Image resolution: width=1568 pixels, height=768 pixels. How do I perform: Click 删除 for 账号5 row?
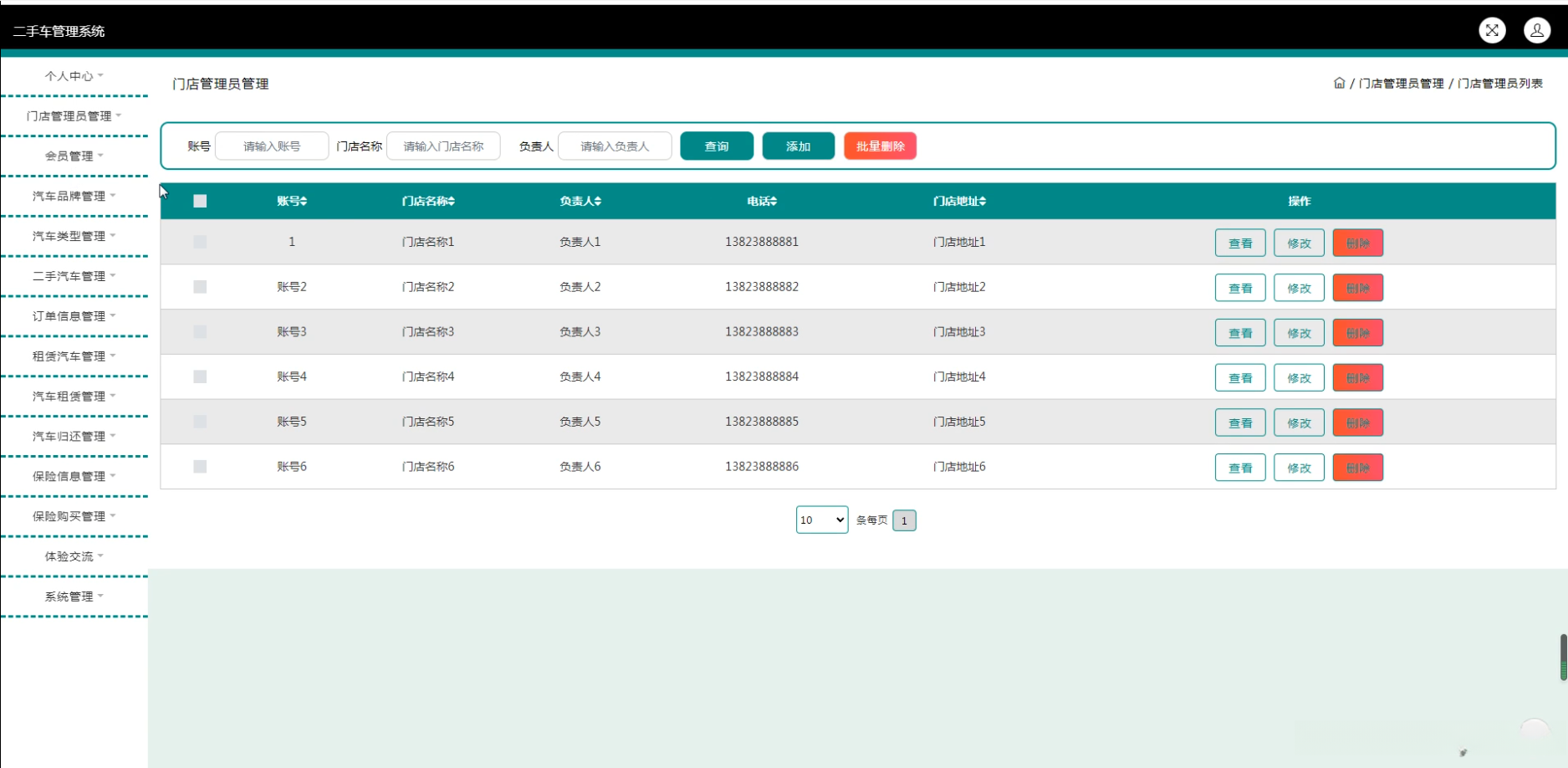click(1358, 422)
